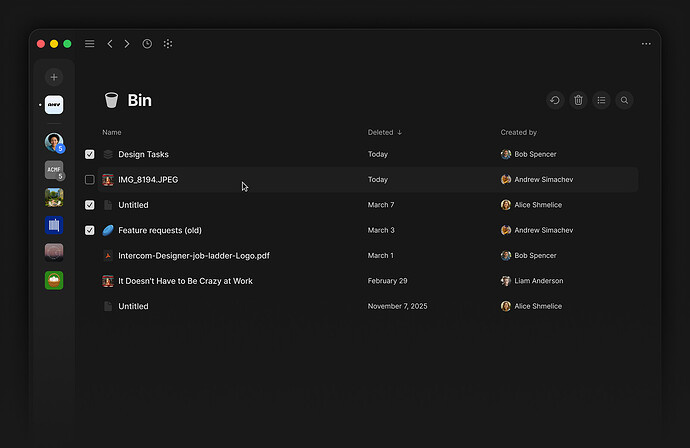690x448 pixels.
Task: Sort by the Name column header
Action: click(x=112, y=132)
